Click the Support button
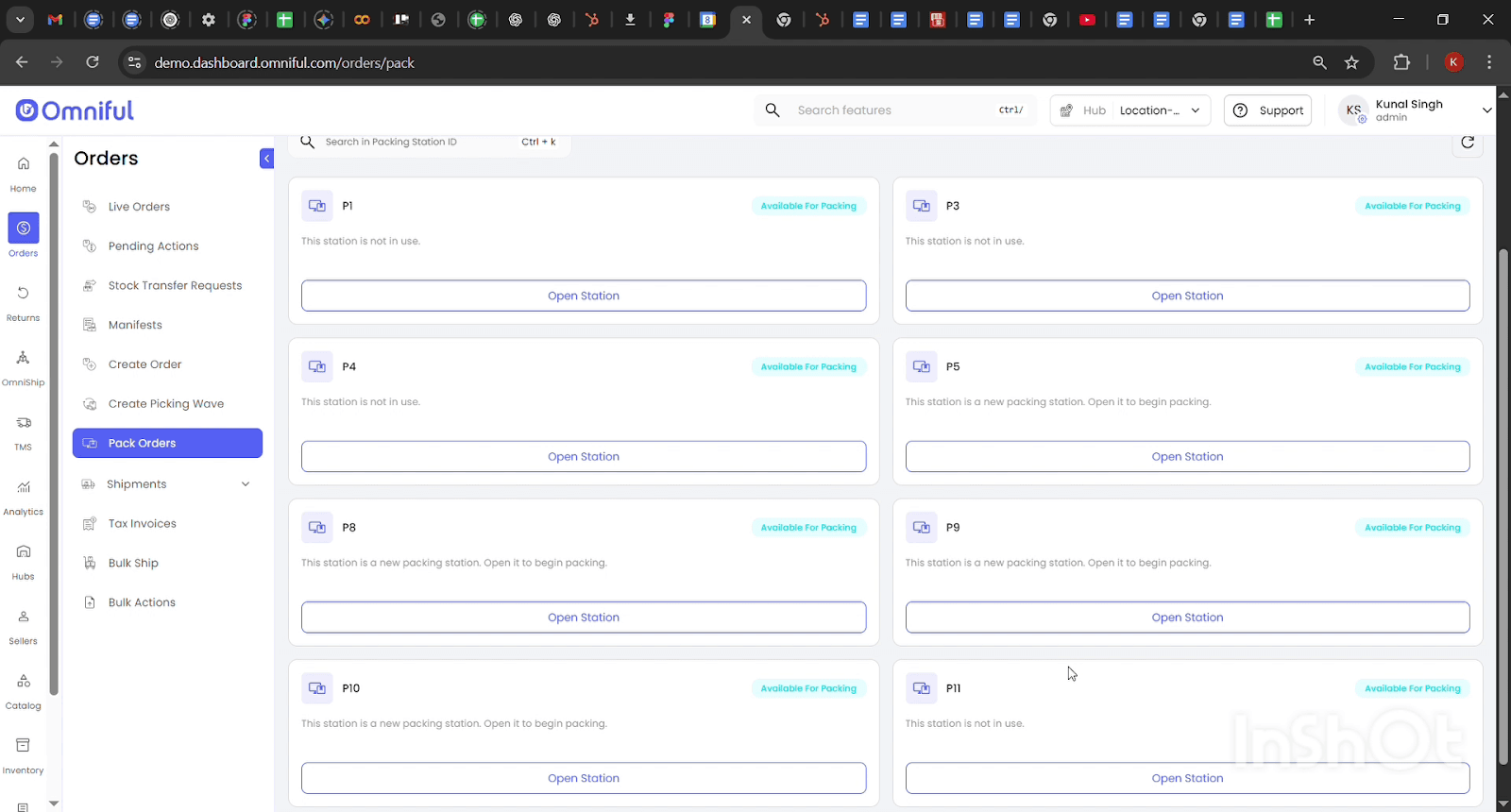The width and height of the screenshot is (1511, 812). [x=1267, y=110]
